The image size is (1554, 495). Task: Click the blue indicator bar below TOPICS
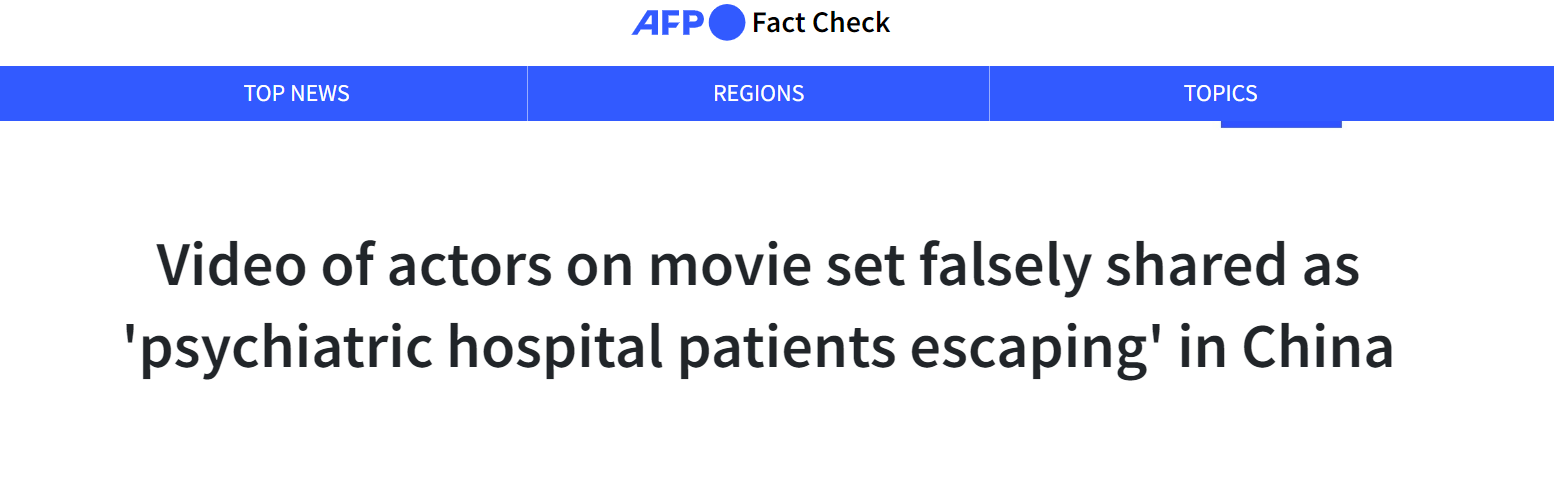(x=1281, y=124)
